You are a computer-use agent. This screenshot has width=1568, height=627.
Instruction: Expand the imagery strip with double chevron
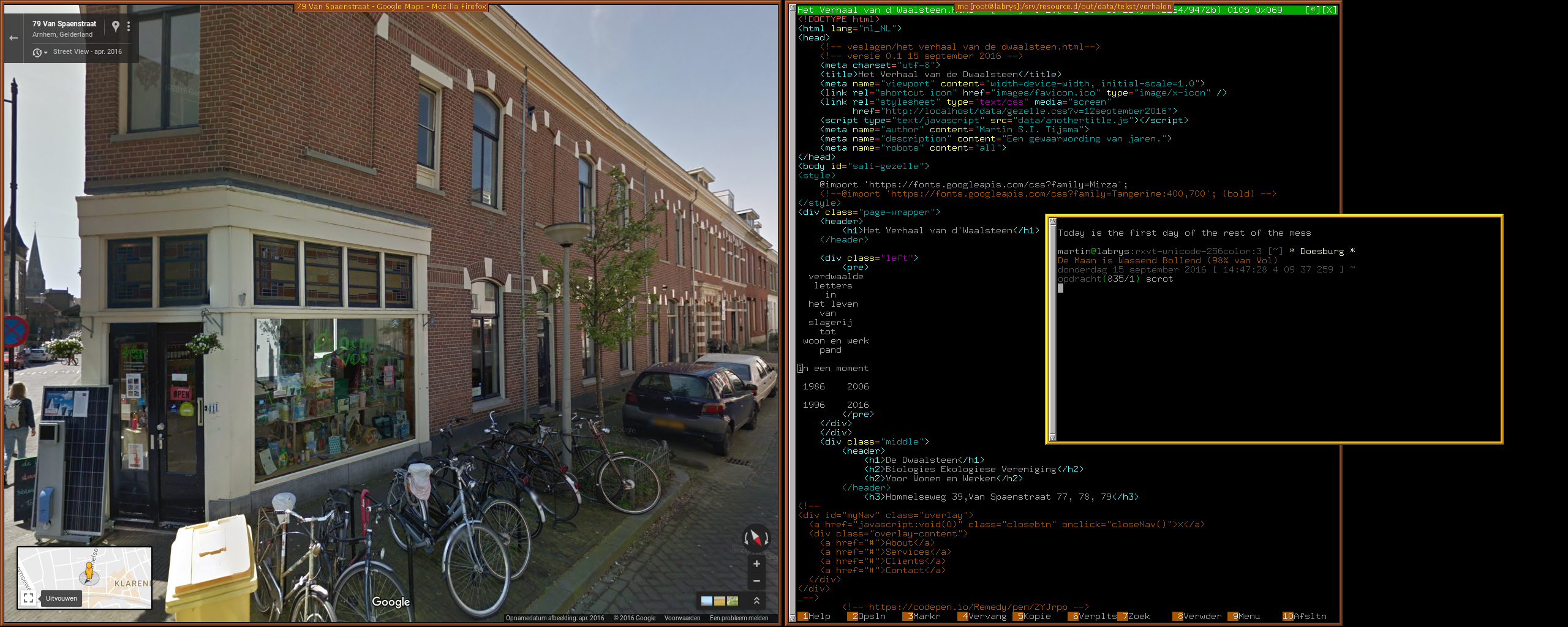click(756, 601)
